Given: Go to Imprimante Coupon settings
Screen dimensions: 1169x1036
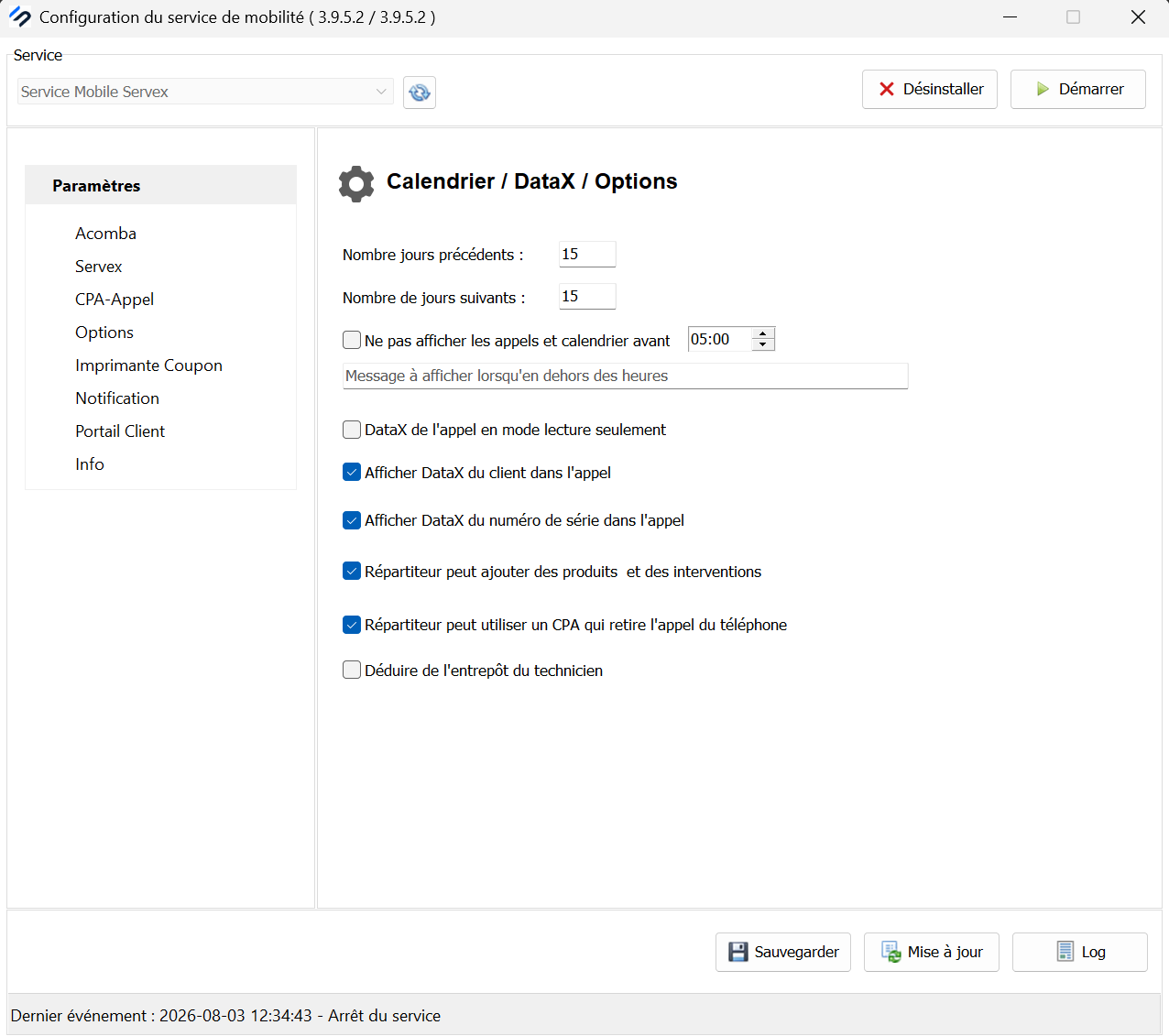Looking at the screenshot, I should tap(148, 365).
